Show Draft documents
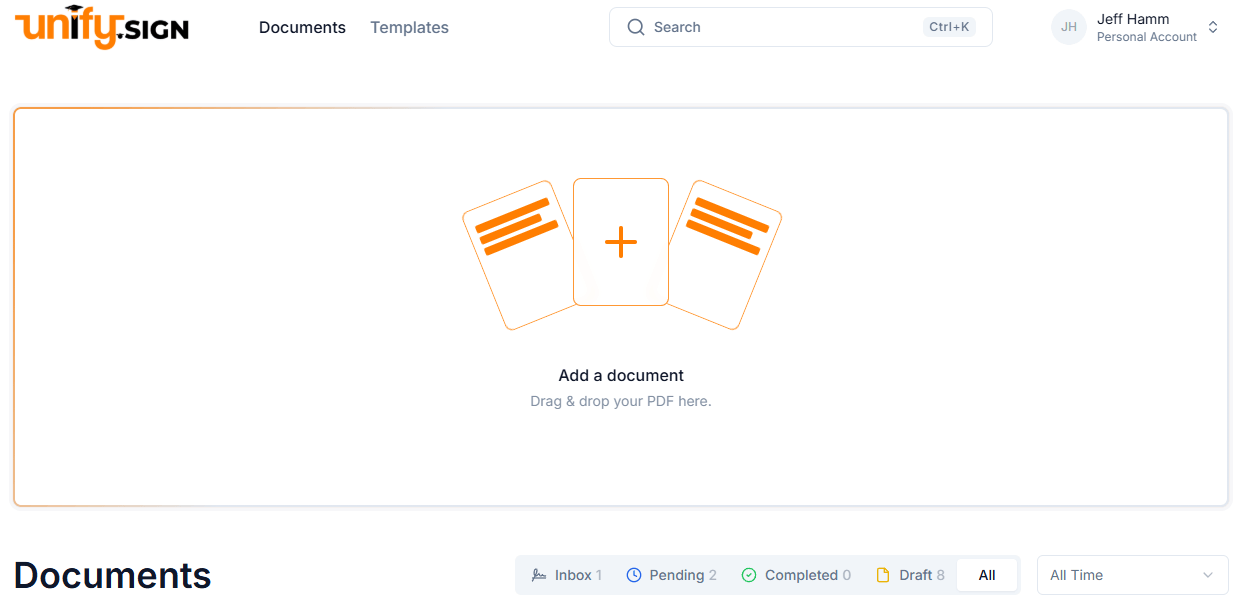 point(910,574)
